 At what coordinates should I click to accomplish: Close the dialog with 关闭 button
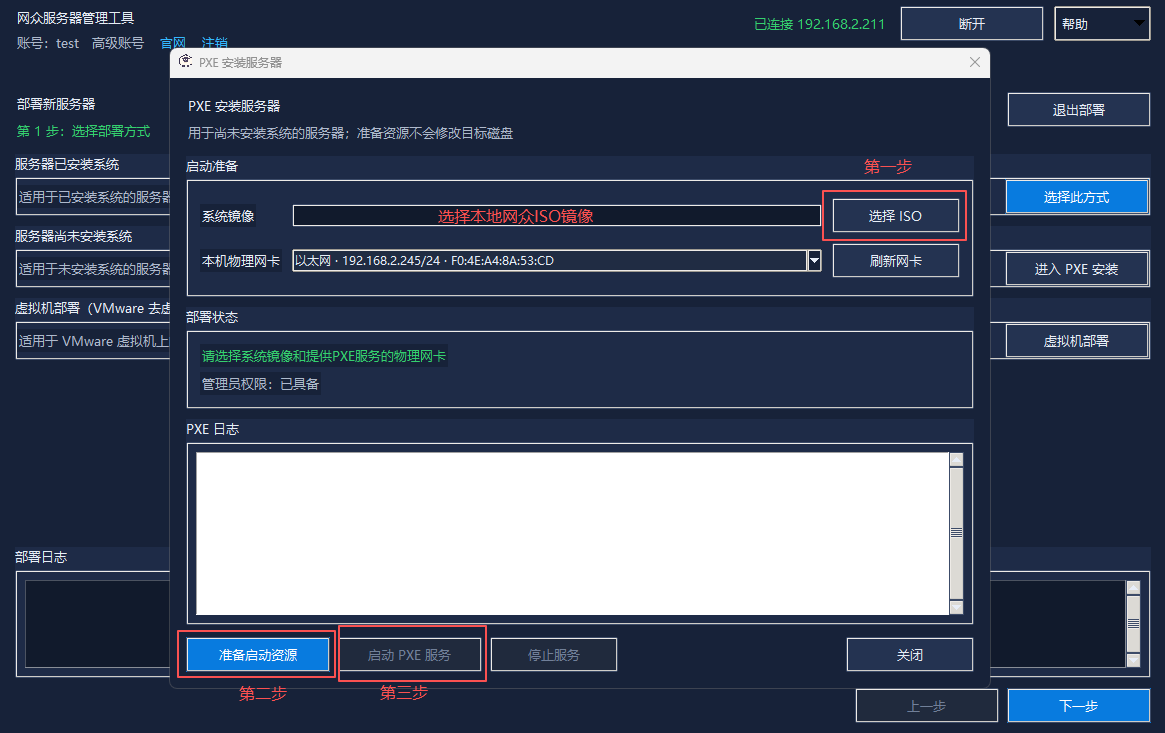point(909,655)
